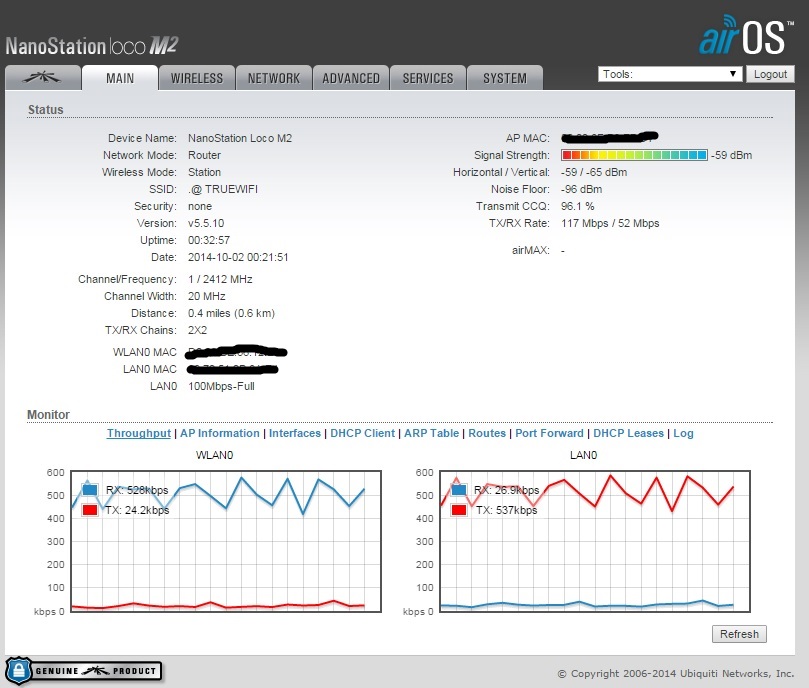Click the LAN0 TX red legend swatch

[459, 510]
